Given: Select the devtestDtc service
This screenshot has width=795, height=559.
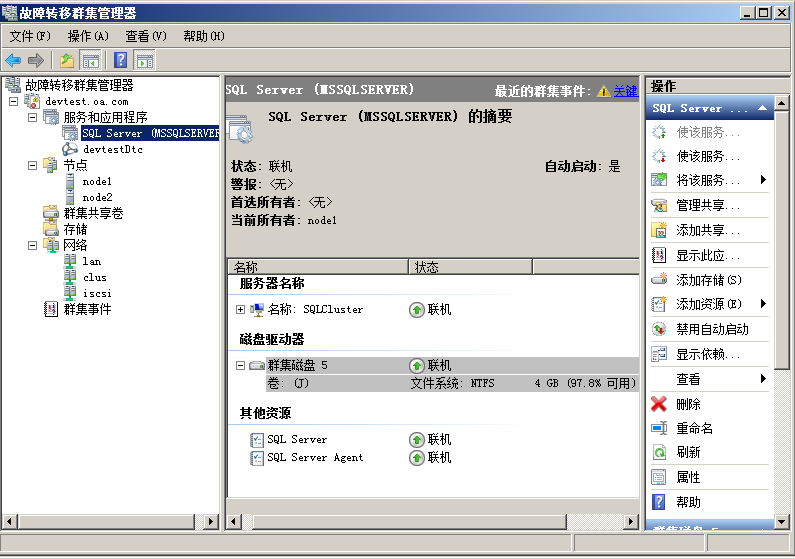Looking at the screenshot, I should click(113, 150).
